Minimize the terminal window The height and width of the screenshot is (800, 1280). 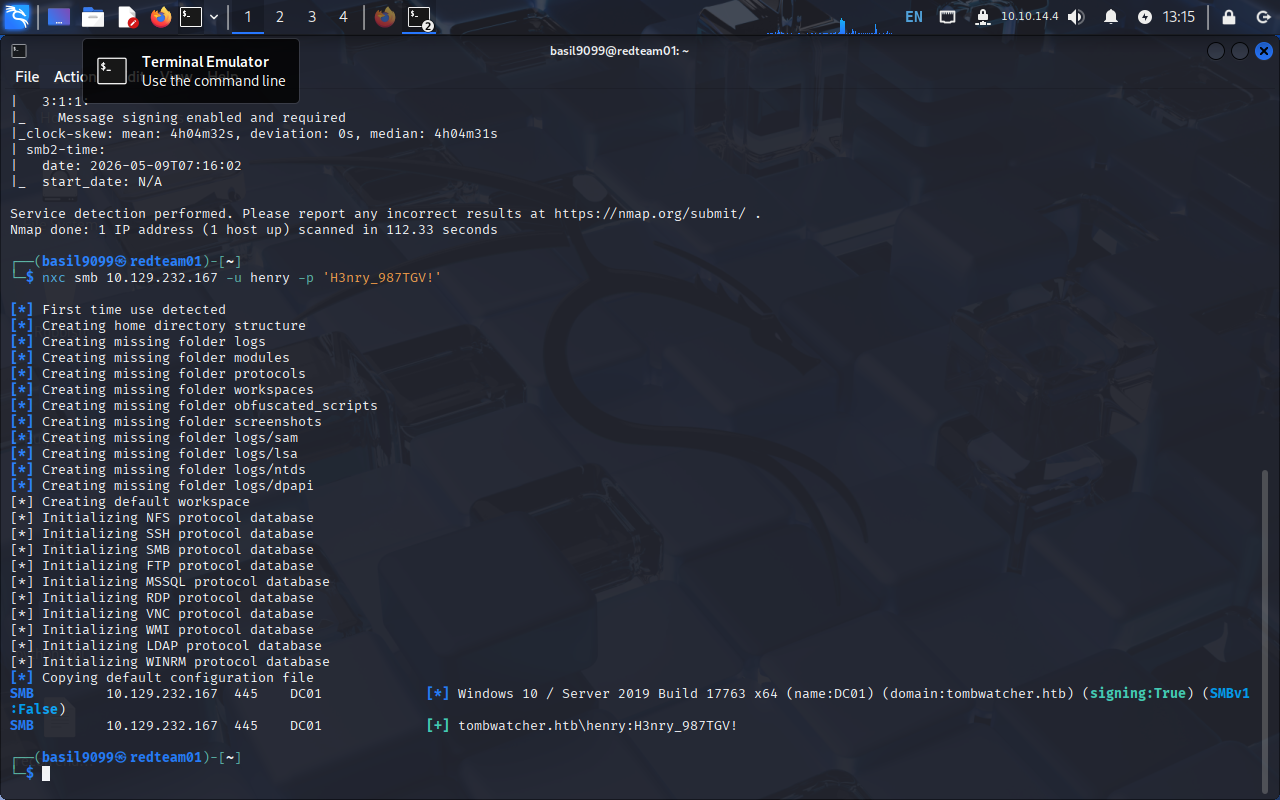[1216, 51]
